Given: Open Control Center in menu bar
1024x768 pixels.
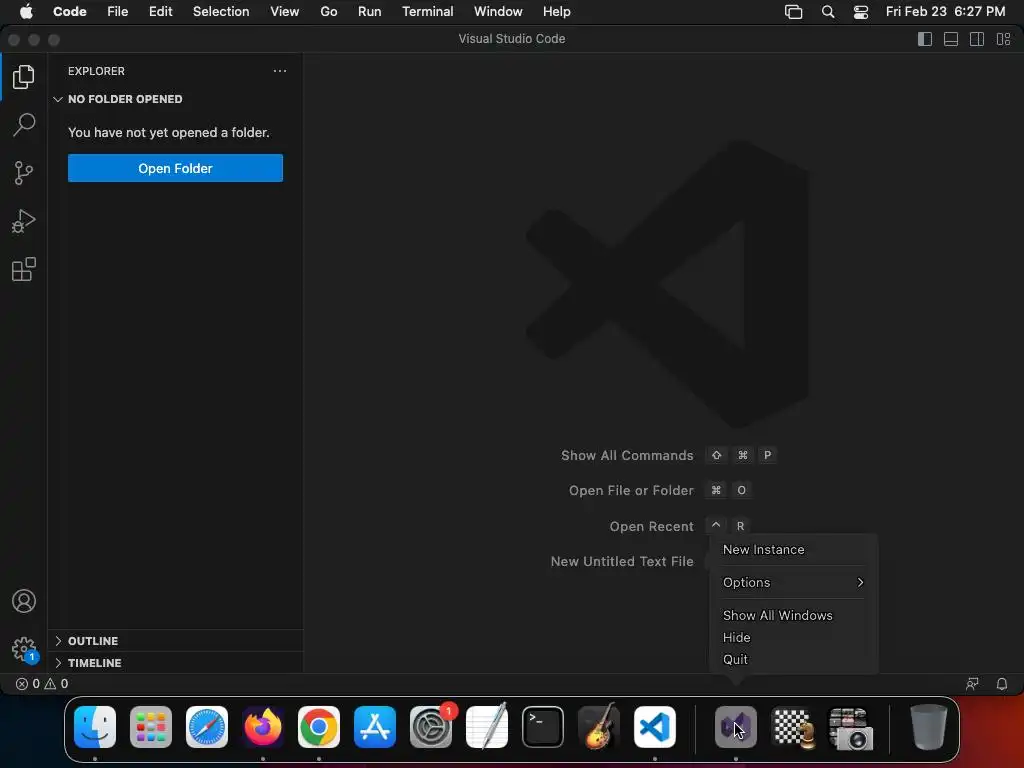Looking at the screenshot, I should [861, 12].
